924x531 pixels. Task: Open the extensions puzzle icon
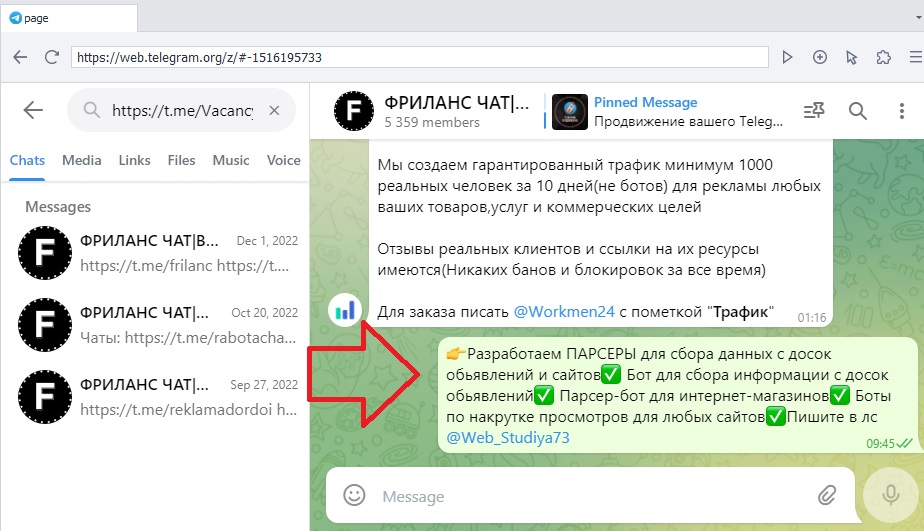[x=883, y=57]
